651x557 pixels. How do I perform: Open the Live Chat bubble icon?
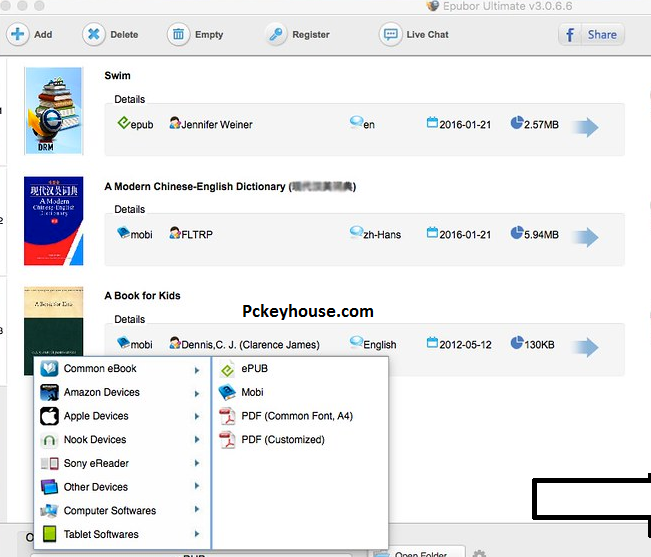(x=390, y=34)
